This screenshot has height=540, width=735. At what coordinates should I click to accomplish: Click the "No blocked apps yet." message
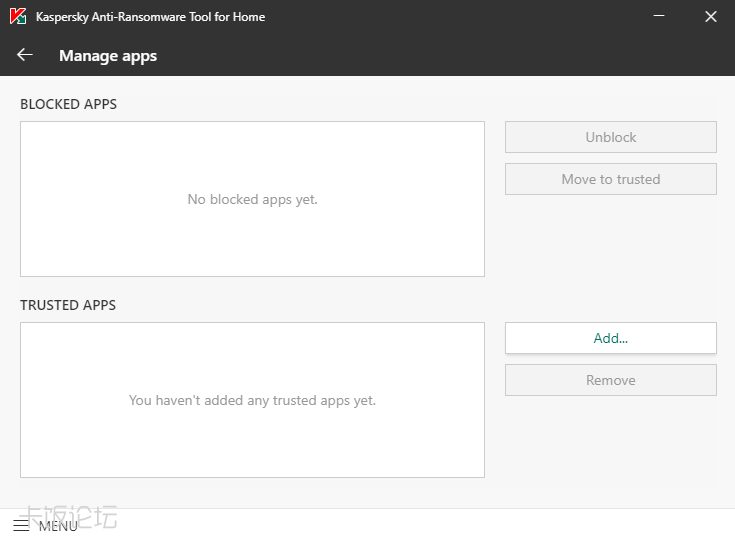[252, 199]
